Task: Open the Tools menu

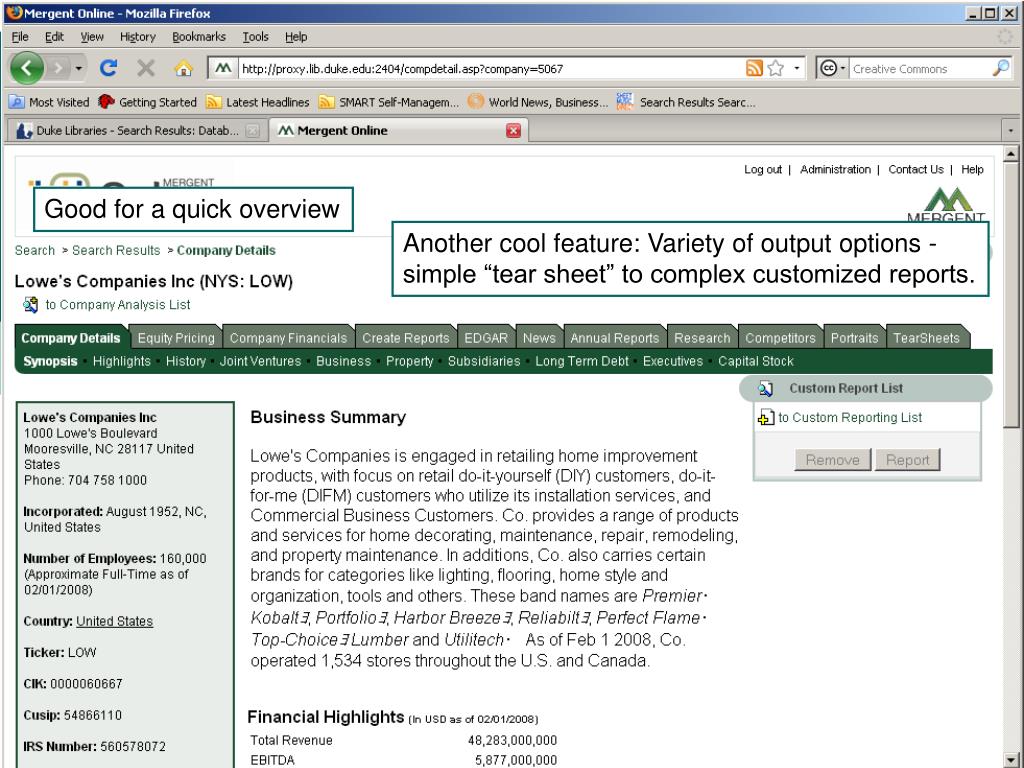Action: [x=255, y=37]
